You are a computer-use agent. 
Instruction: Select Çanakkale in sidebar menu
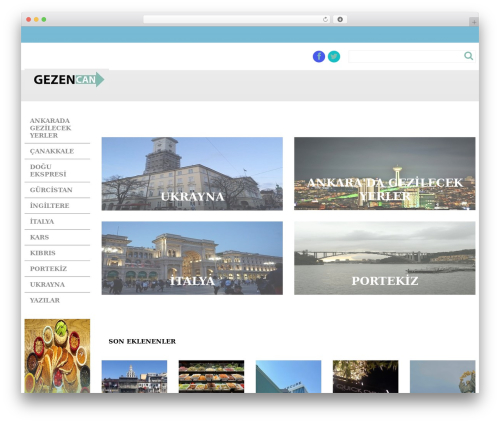(x=52, y=151)
